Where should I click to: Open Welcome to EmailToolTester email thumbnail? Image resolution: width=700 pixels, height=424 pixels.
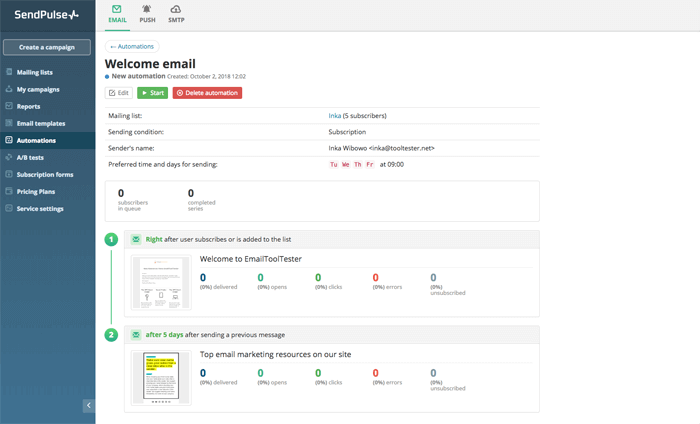[x=161, y=283]
